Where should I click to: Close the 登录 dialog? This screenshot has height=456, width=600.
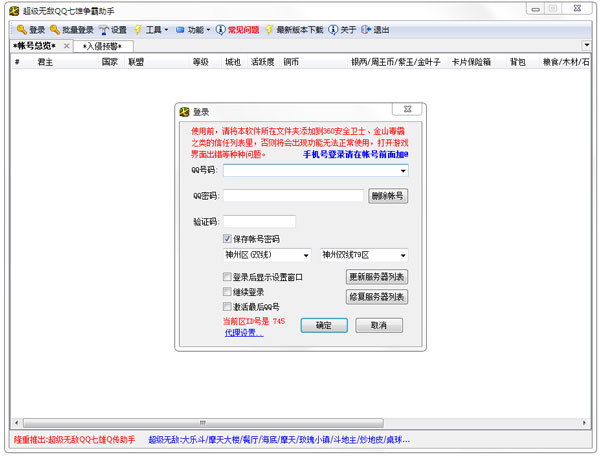pos(408,109)
